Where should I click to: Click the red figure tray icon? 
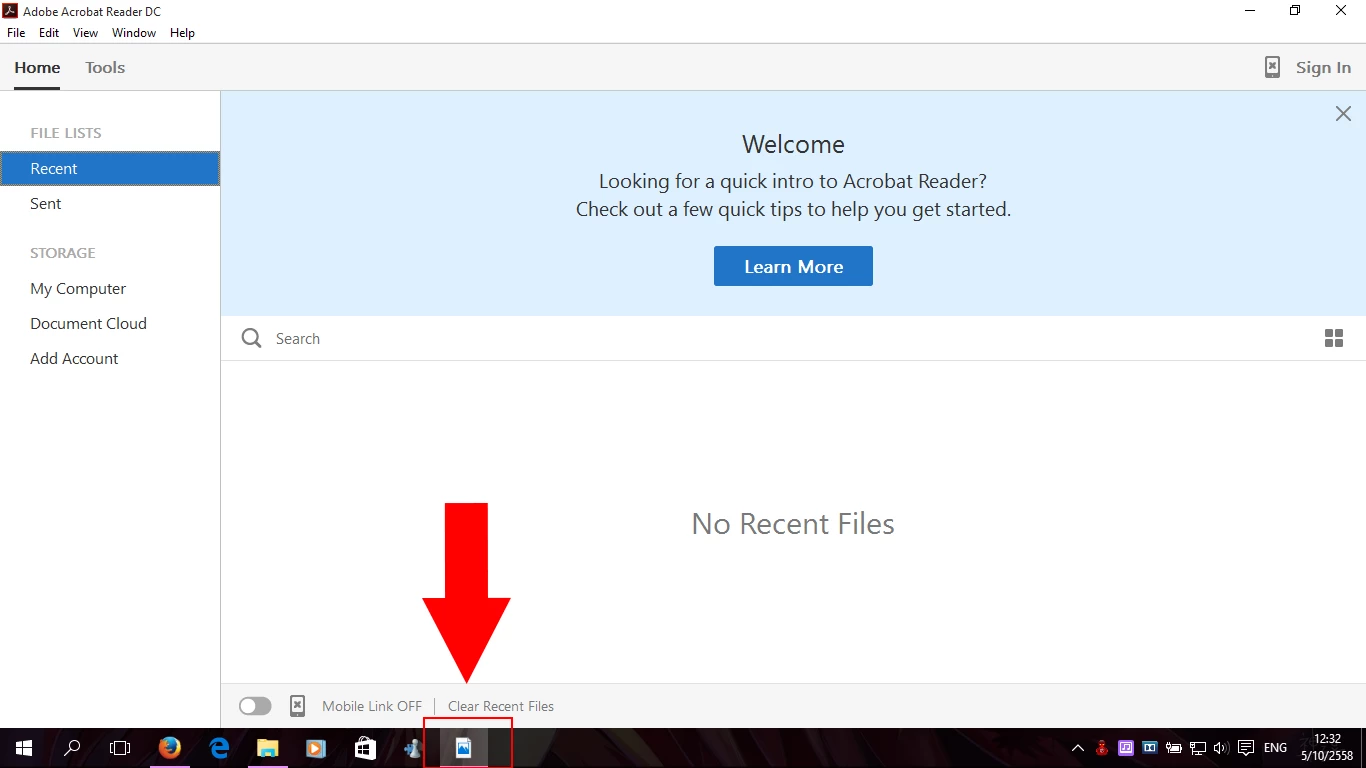pos(1102,748)
